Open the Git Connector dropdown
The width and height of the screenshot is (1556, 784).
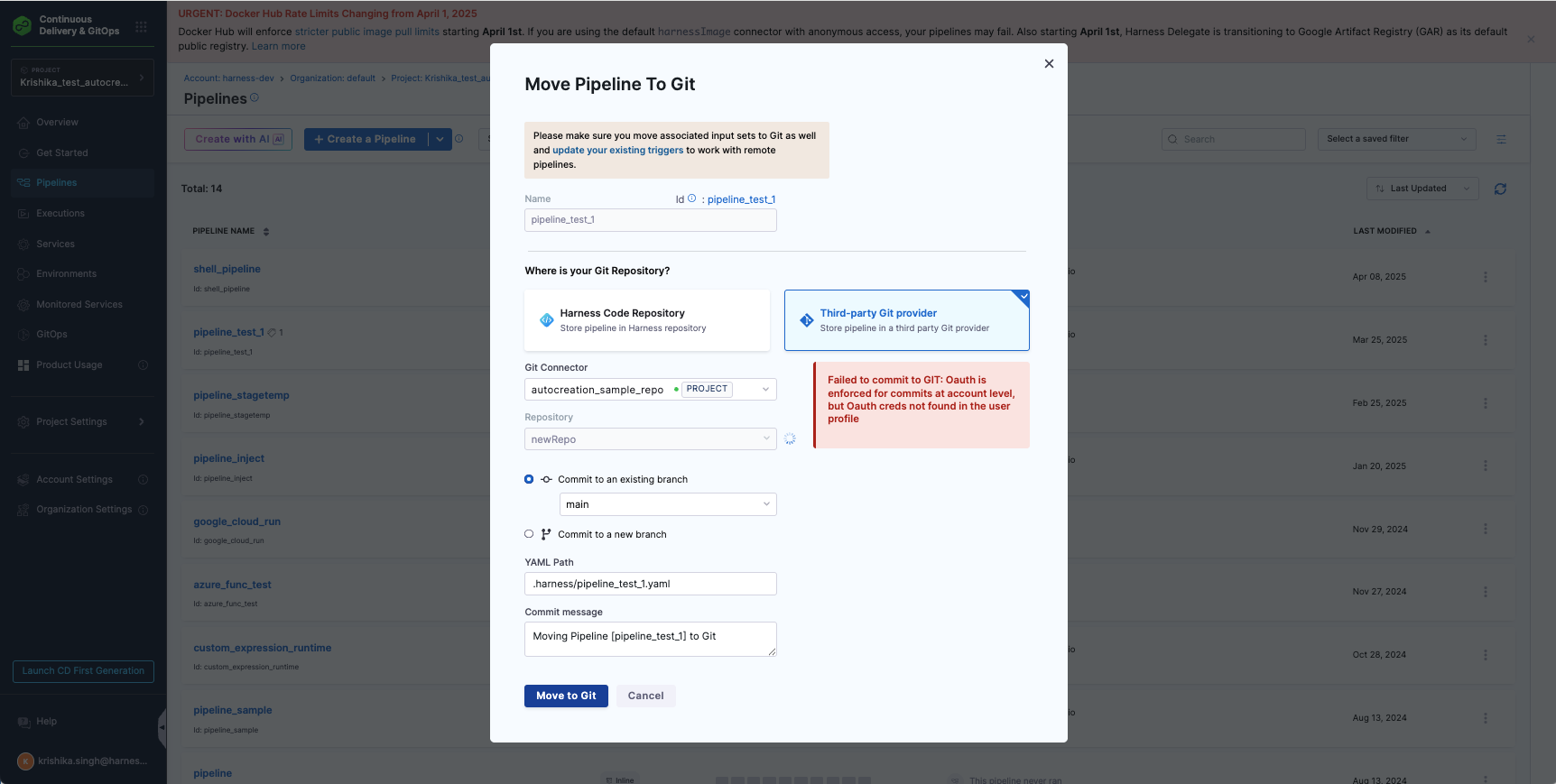click(x=650, y=390)
